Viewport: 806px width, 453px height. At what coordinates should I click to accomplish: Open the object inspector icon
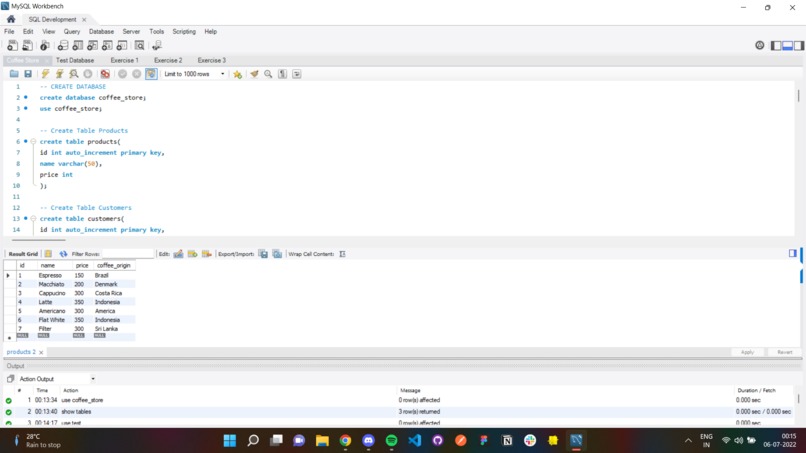45,46
